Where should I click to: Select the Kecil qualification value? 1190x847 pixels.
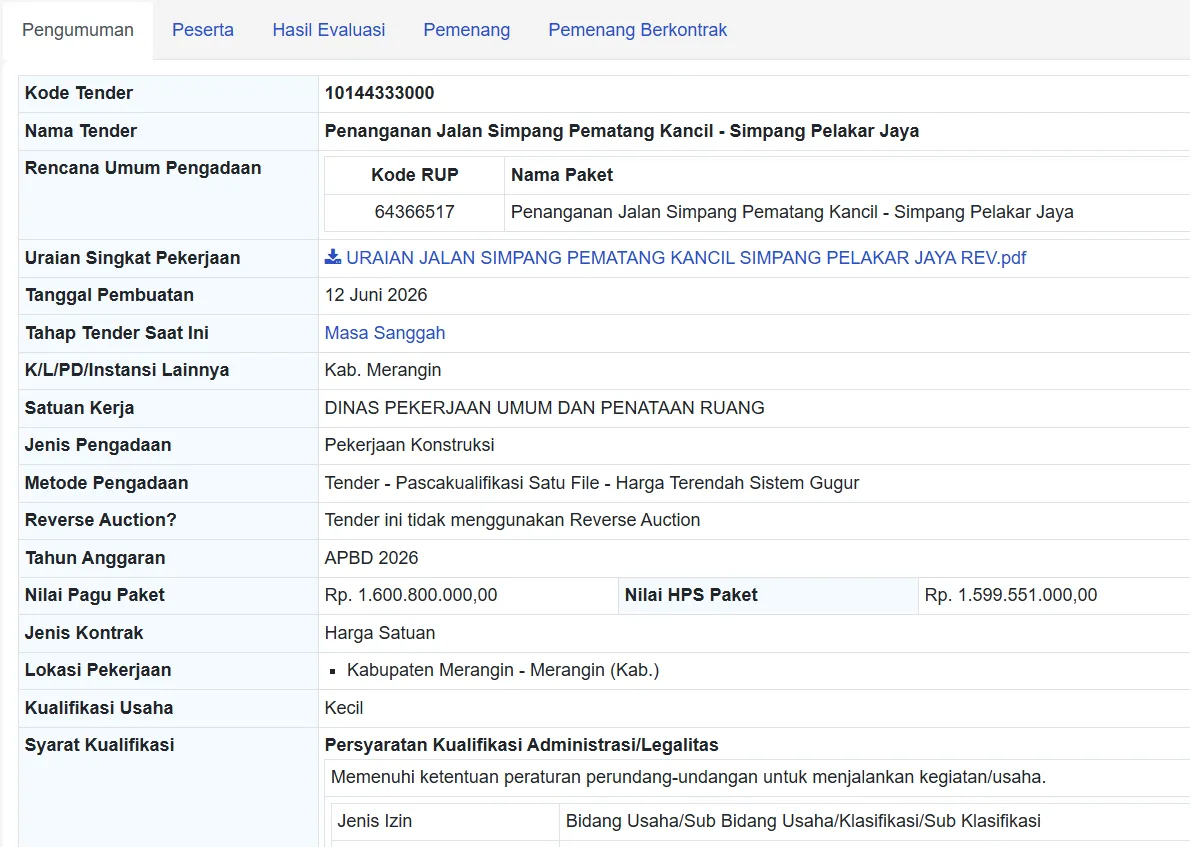tap(344, 709)
